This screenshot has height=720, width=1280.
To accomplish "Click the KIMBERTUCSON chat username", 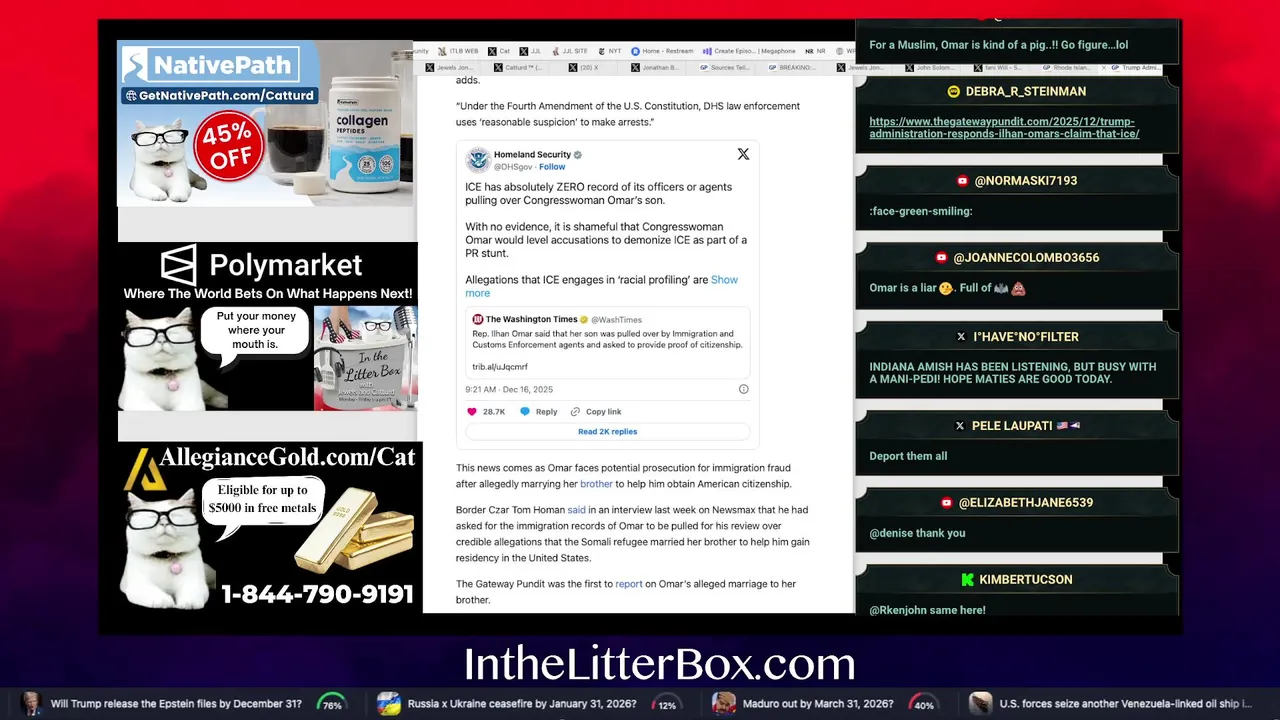I will 1026,580.
